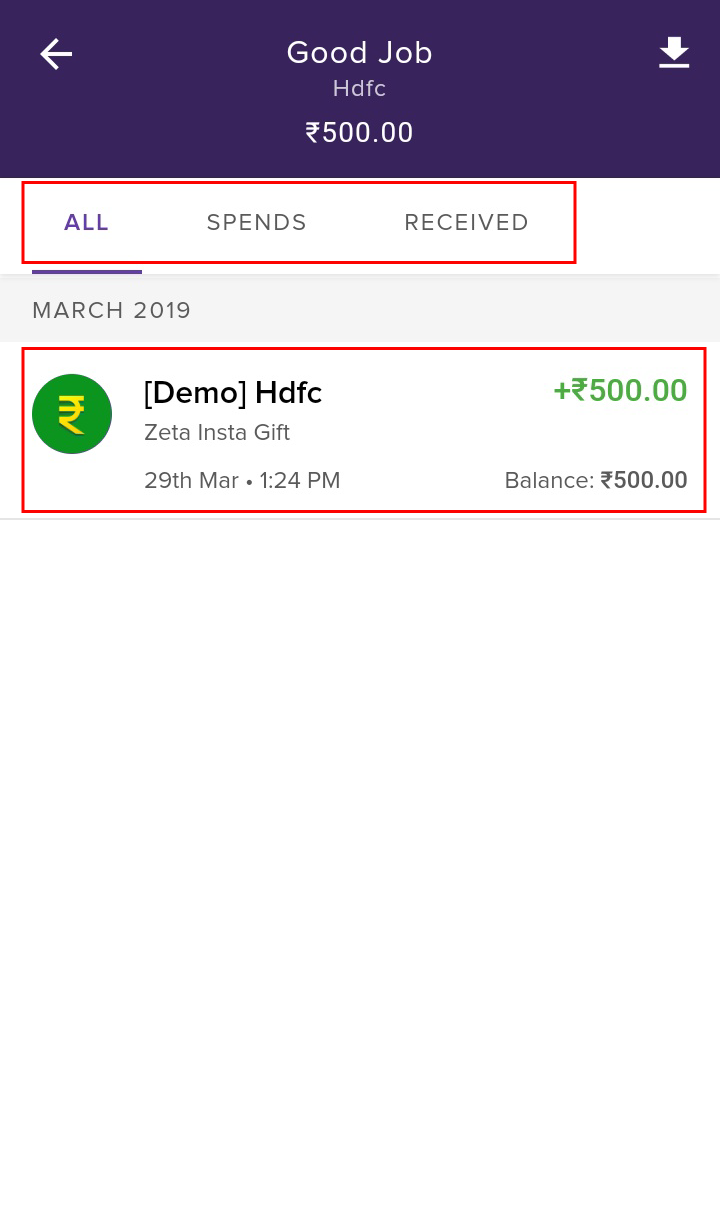Select the Zeta Insta Gift description

[217, 433]
